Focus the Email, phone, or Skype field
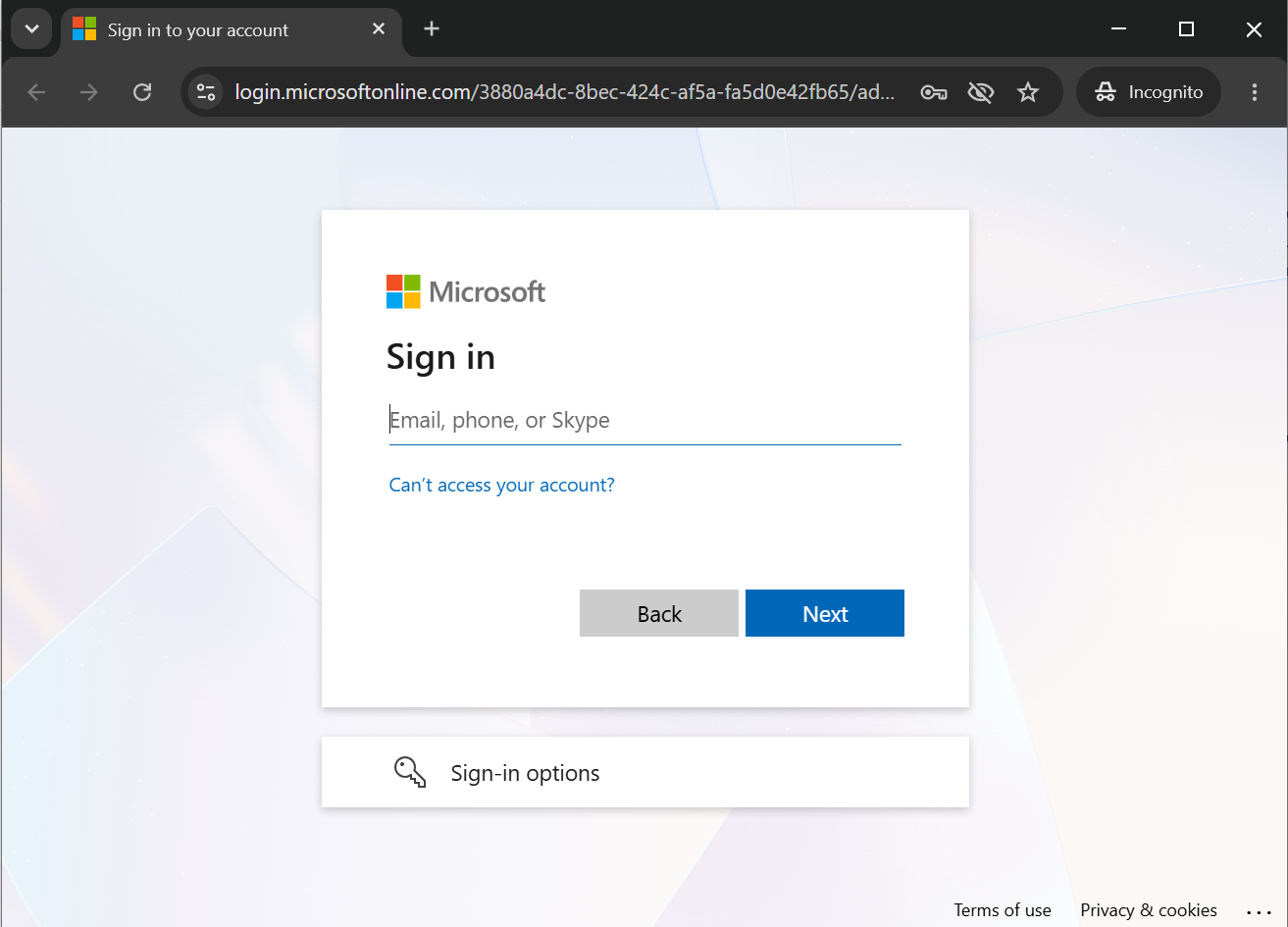Viewport: 1288px width, 927px height. pos(644,421)
